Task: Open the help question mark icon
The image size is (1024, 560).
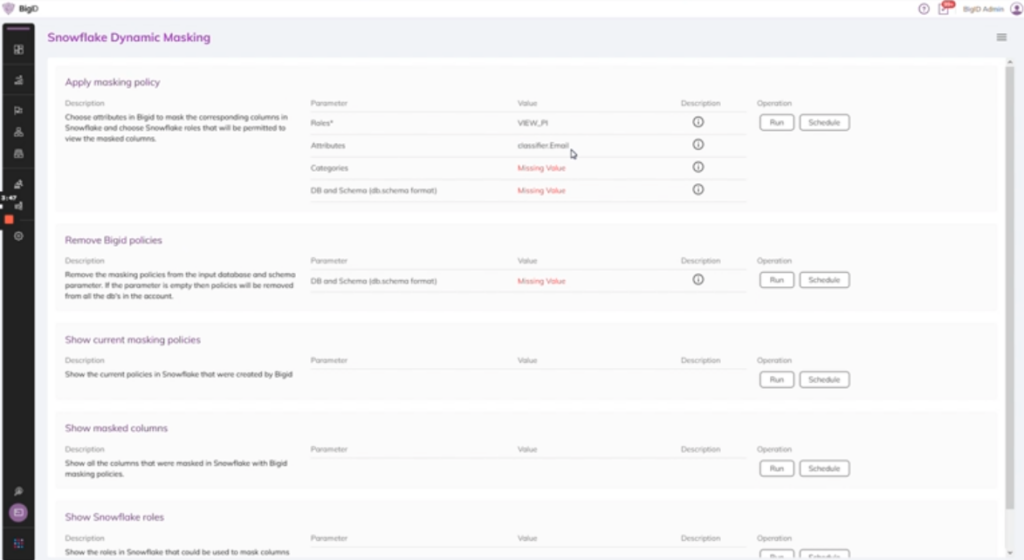Action: [923, 9]
